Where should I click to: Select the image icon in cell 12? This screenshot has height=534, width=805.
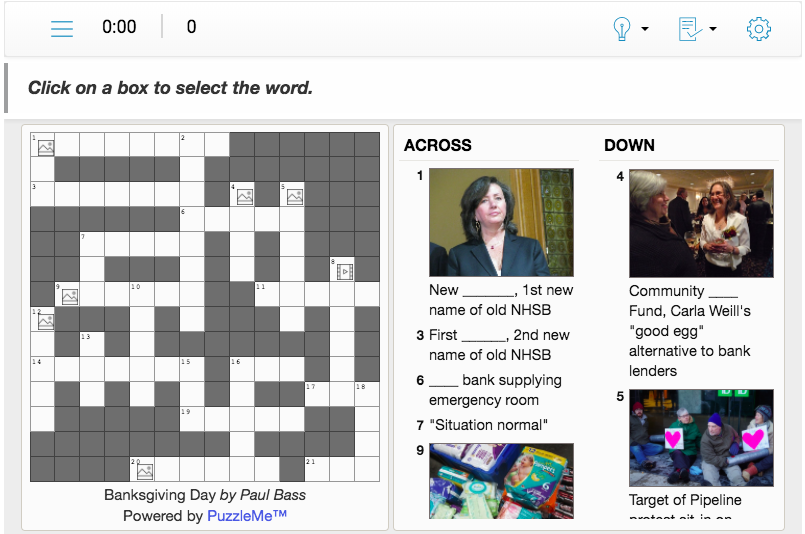coord(46,322)
